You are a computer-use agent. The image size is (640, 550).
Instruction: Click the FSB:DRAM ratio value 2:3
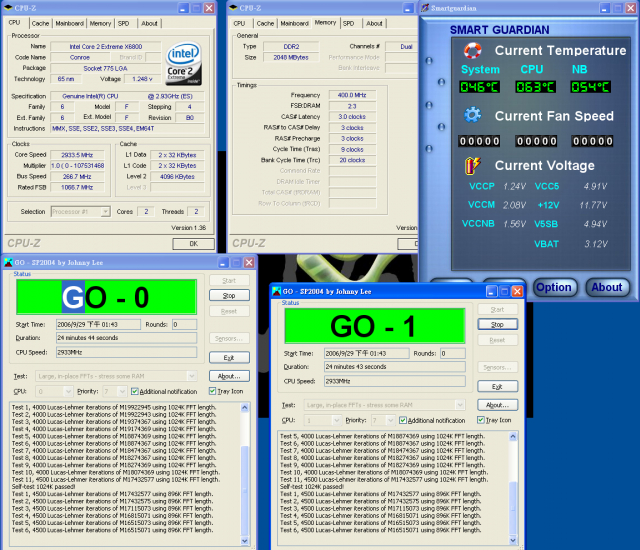click(x=352, y=106)
